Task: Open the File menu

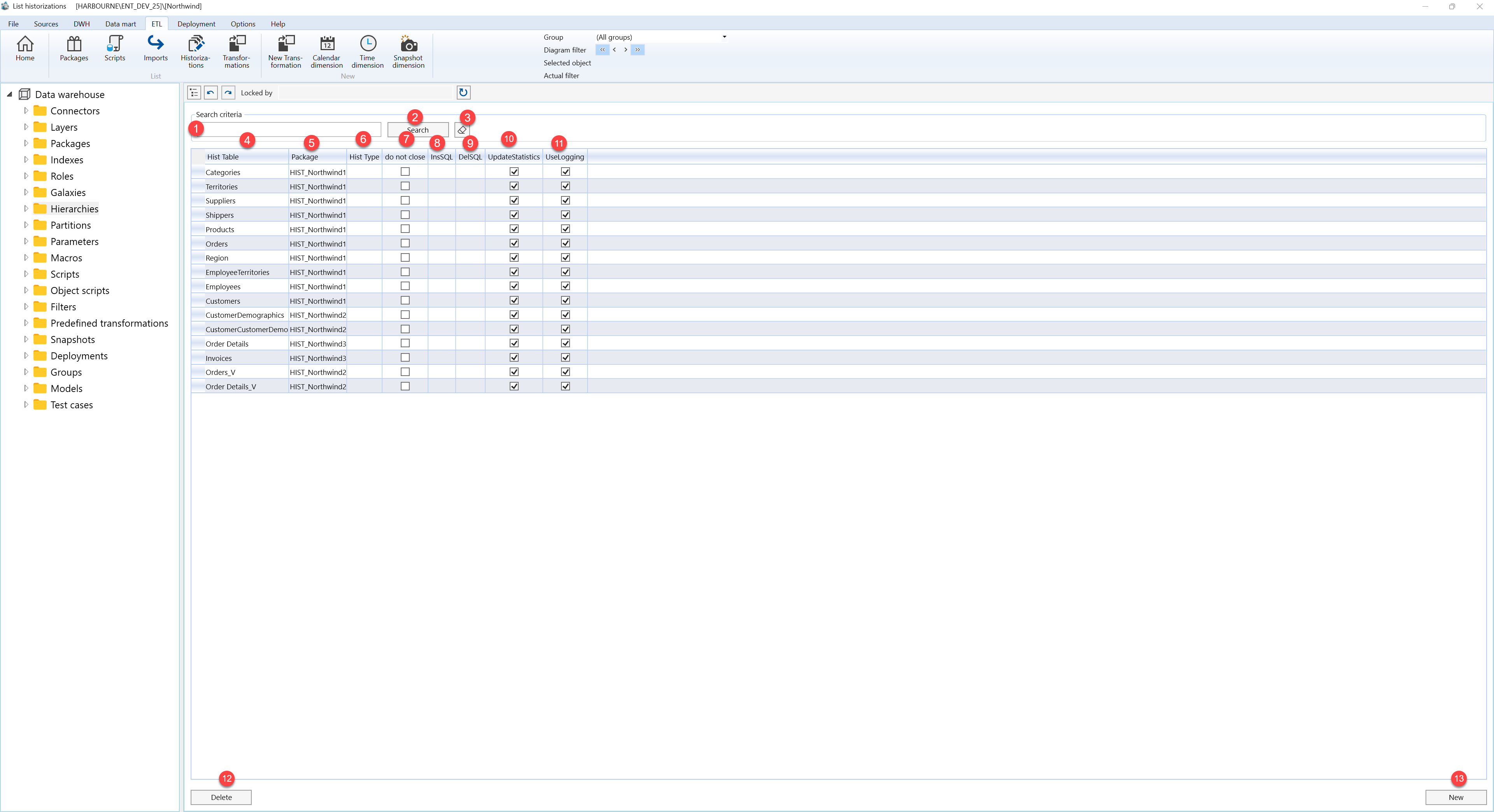Action: click(x=13, y=24)
